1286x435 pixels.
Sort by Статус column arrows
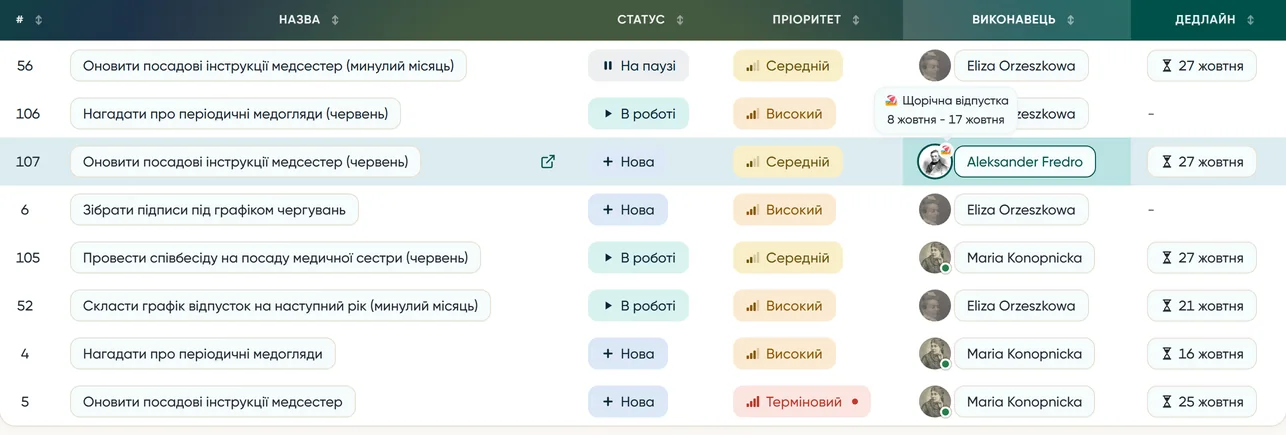(x=680, y=20)
